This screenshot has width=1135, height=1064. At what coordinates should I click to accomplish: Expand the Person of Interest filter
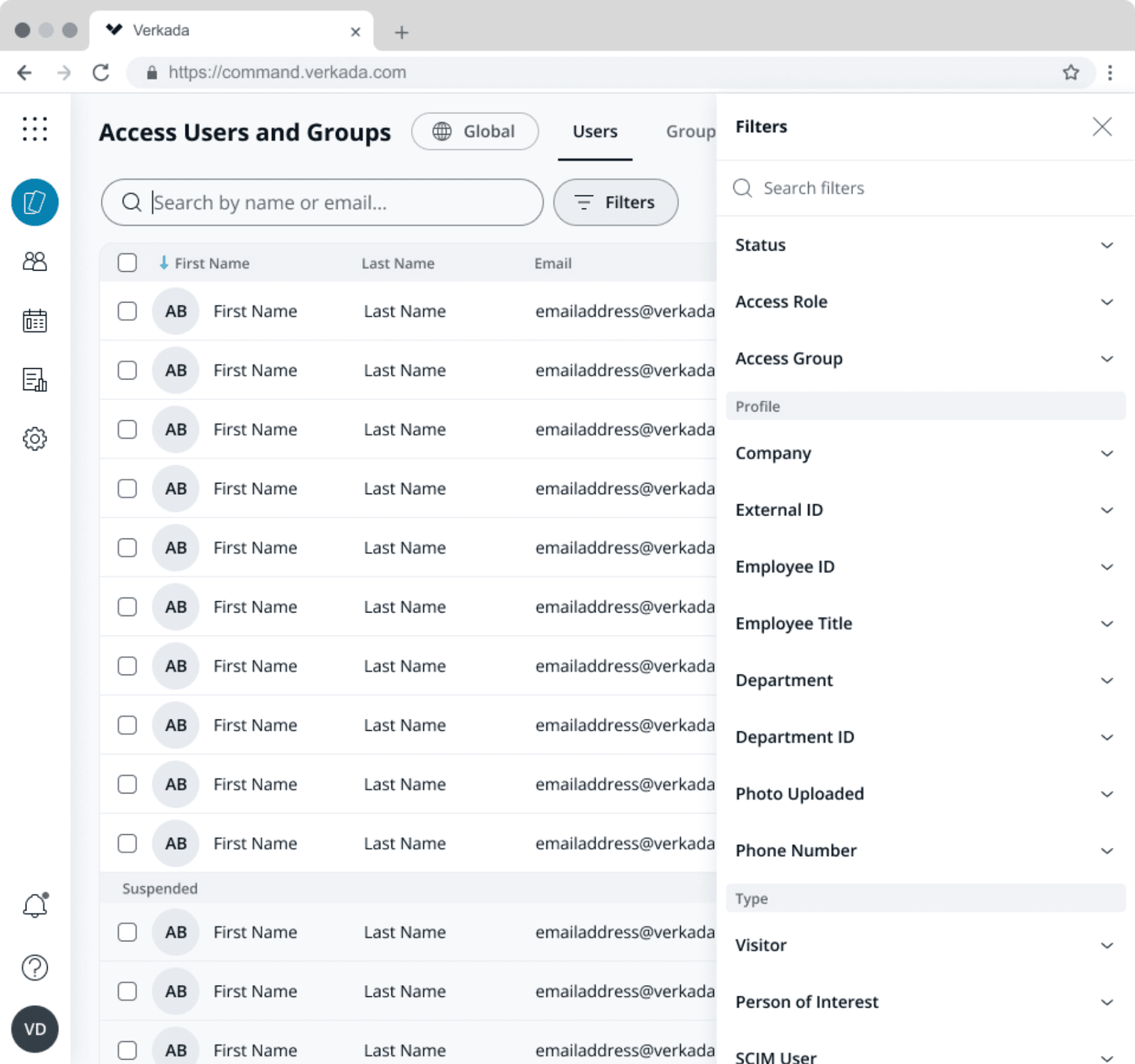[925, 1002]
